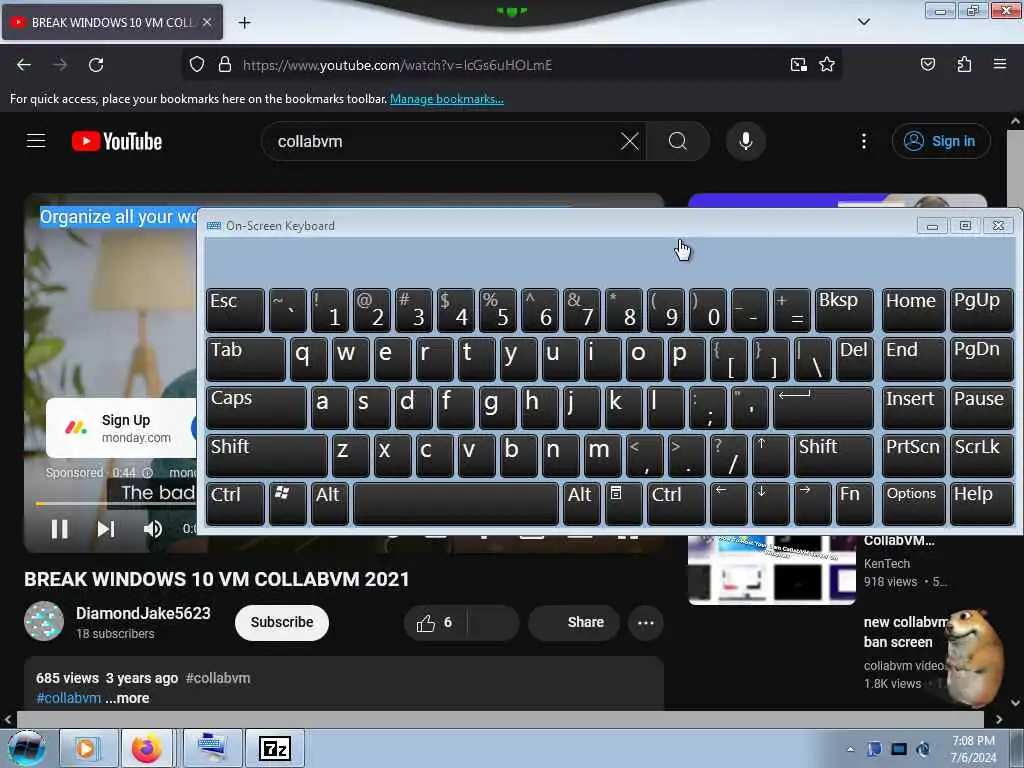The width and height of the screenshot is (1024, 768).
Task: Open Manage bookmarks link
Action: click(447, 99)
